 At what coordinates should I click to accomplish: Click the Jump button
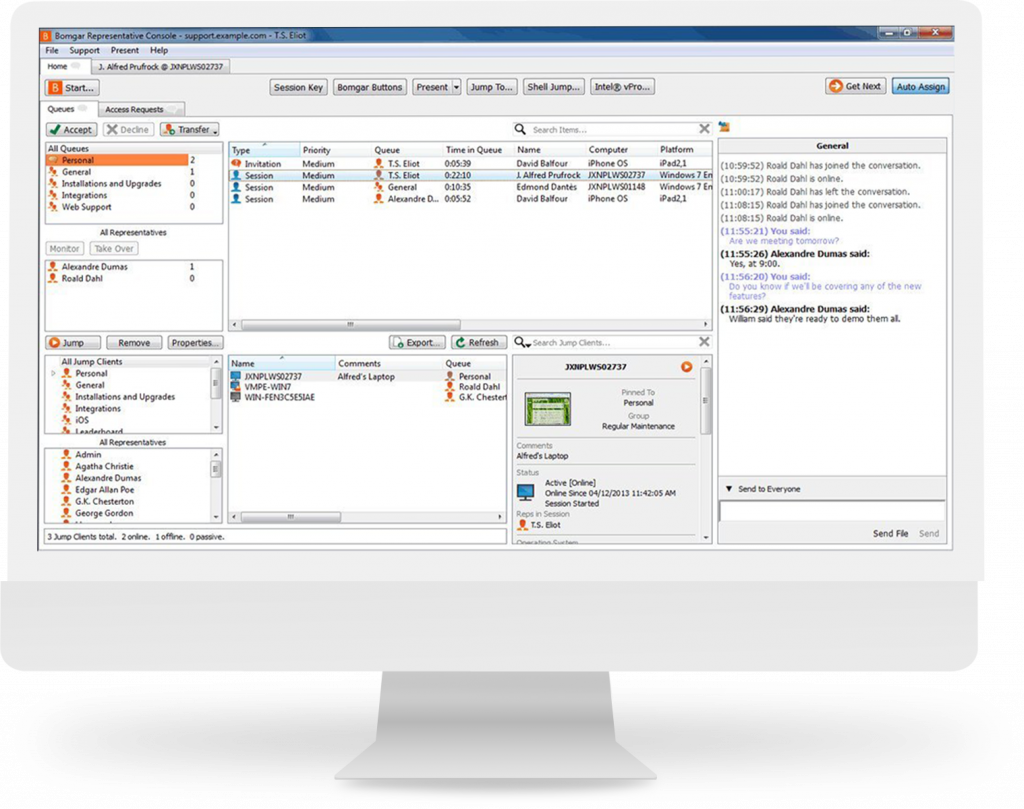(73, 343)
